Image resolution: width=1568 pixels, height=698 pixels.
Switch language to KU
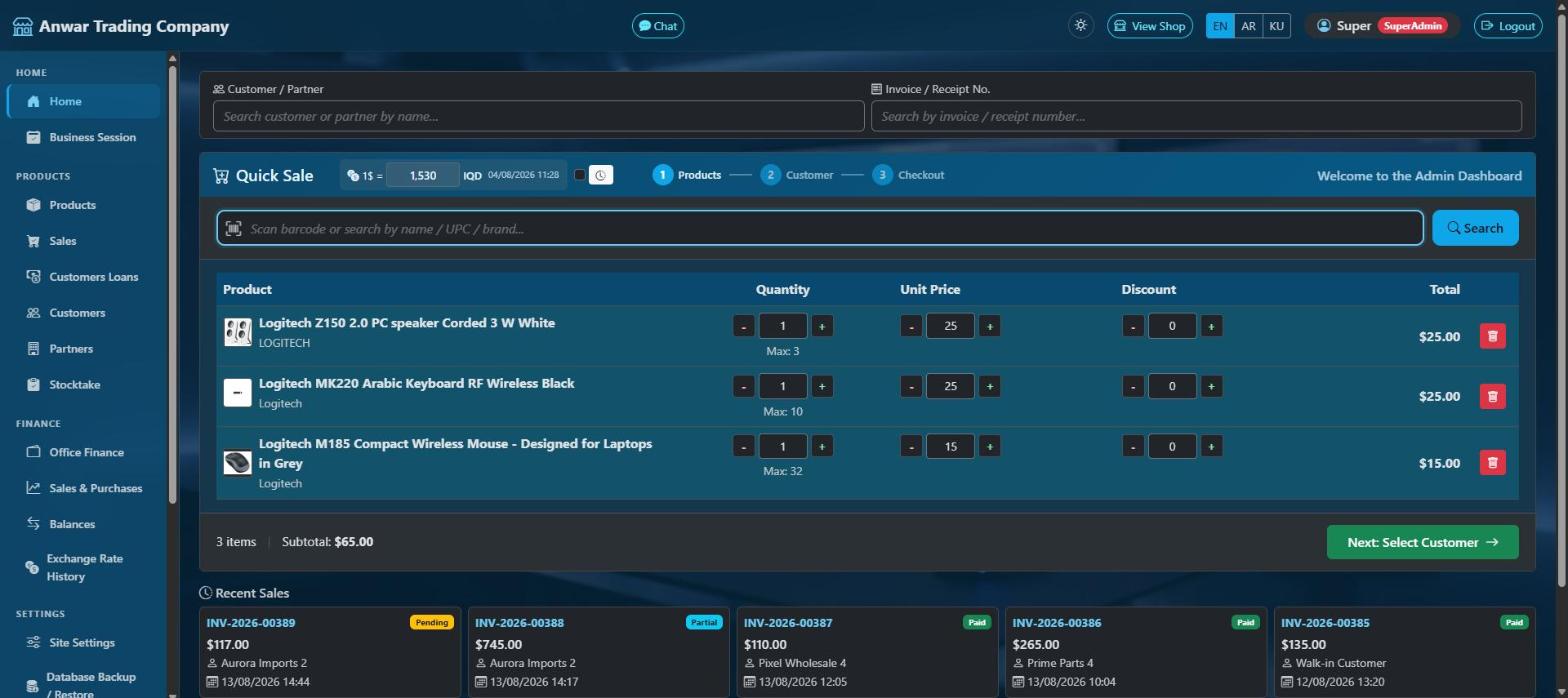1276,26
